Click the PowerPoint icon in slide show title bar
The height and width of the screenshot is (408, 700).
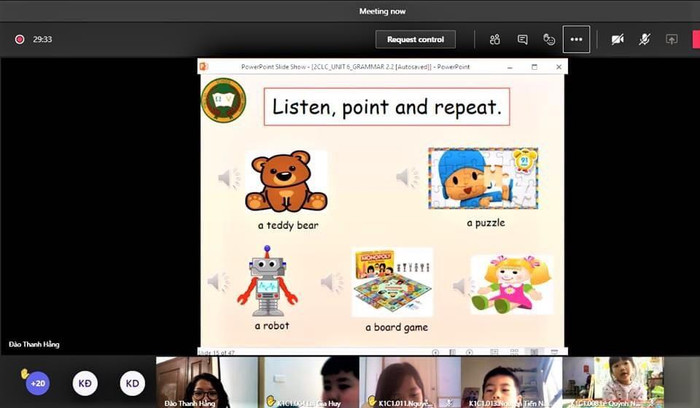tap(205, 66)
